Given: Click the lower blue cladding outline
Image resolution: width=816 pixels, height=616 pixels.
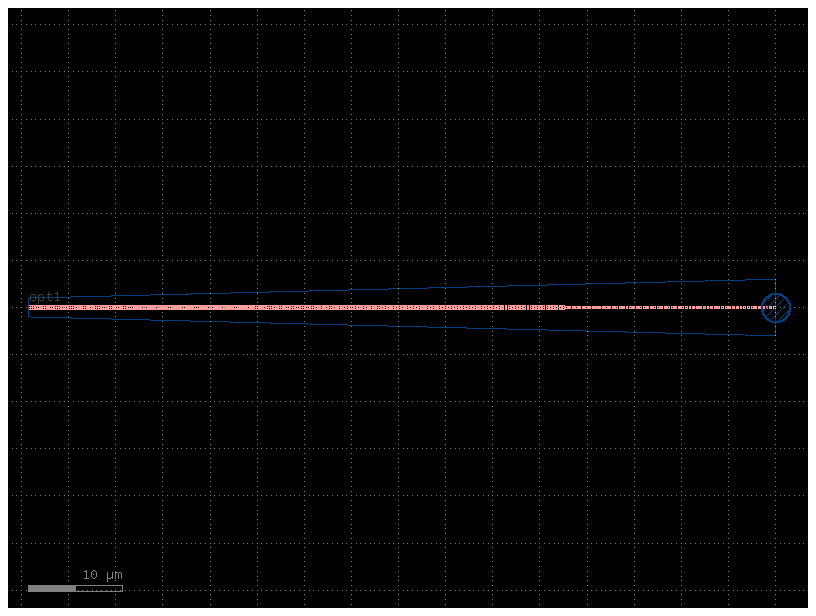Looking at the screenshot, I should [x=400, y=327].
